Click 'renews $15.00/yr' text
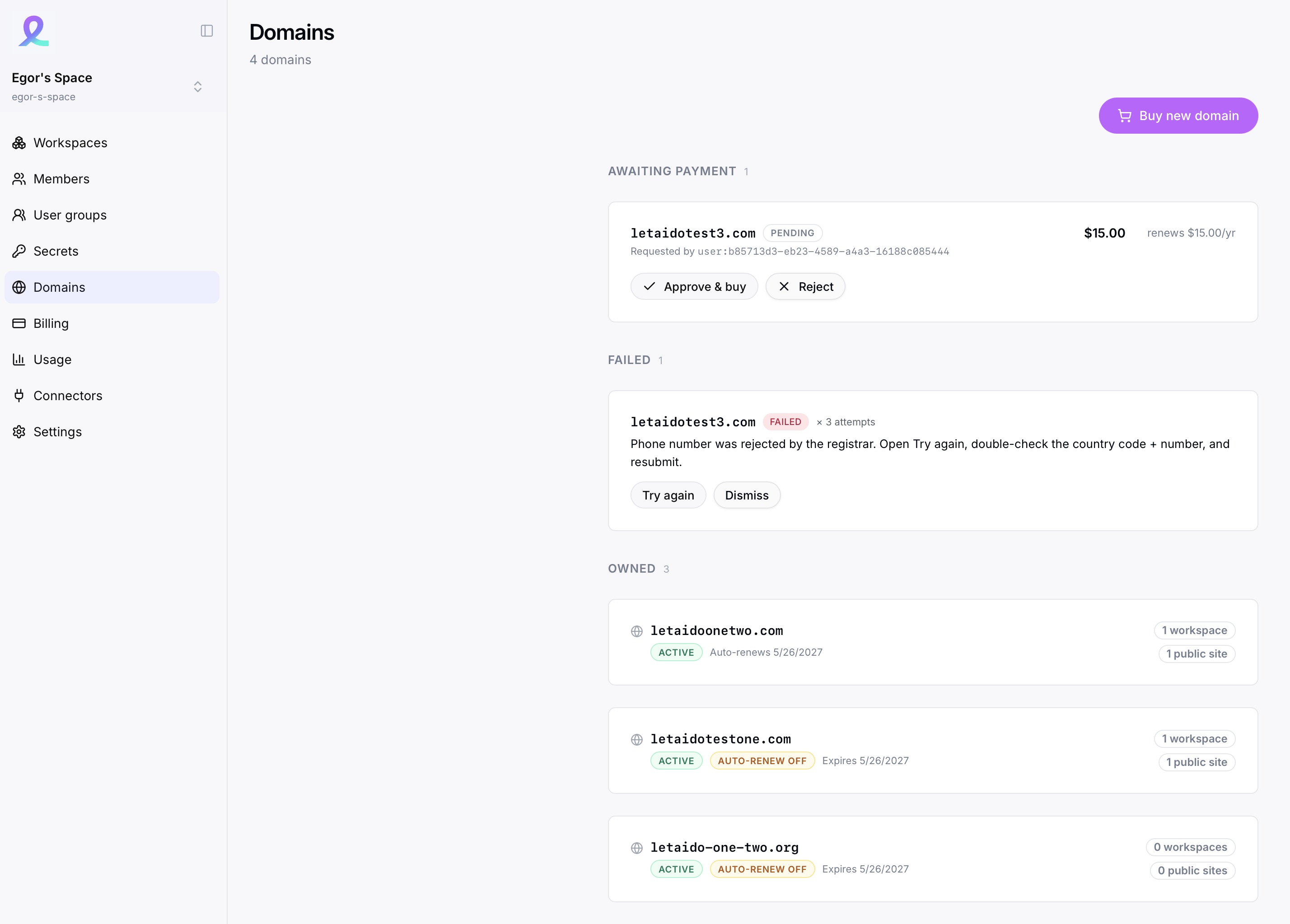The height and width of the screenshot is (924, 1290). click(1191, 233)
